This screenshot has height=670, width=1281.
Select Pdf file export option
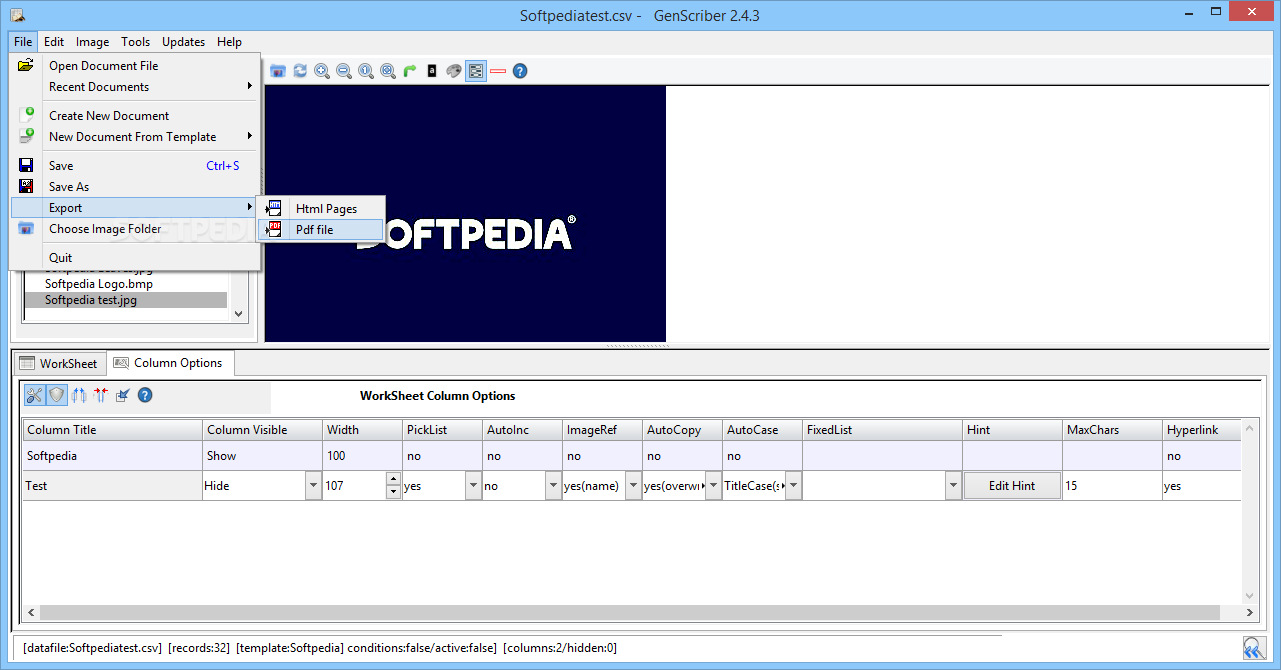point(320,229)
